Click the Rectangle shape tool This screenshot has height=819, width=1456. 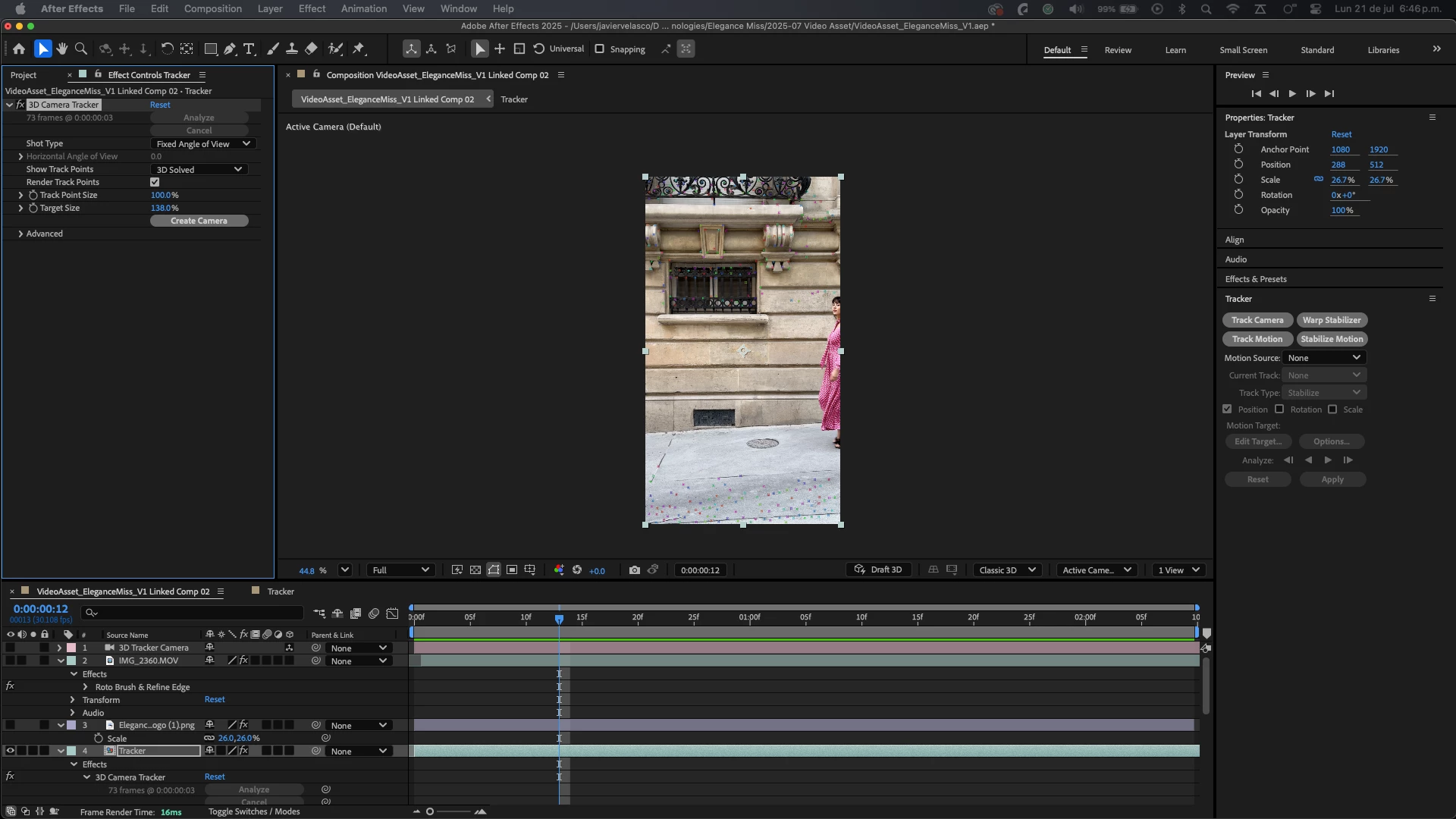click(x=211, y=49)
